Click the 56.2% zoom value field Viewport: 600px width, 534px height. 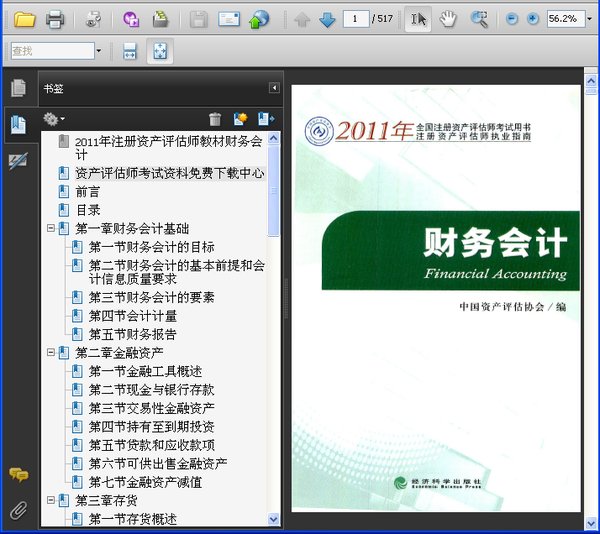pyautogui.click(x=566, y=18)
